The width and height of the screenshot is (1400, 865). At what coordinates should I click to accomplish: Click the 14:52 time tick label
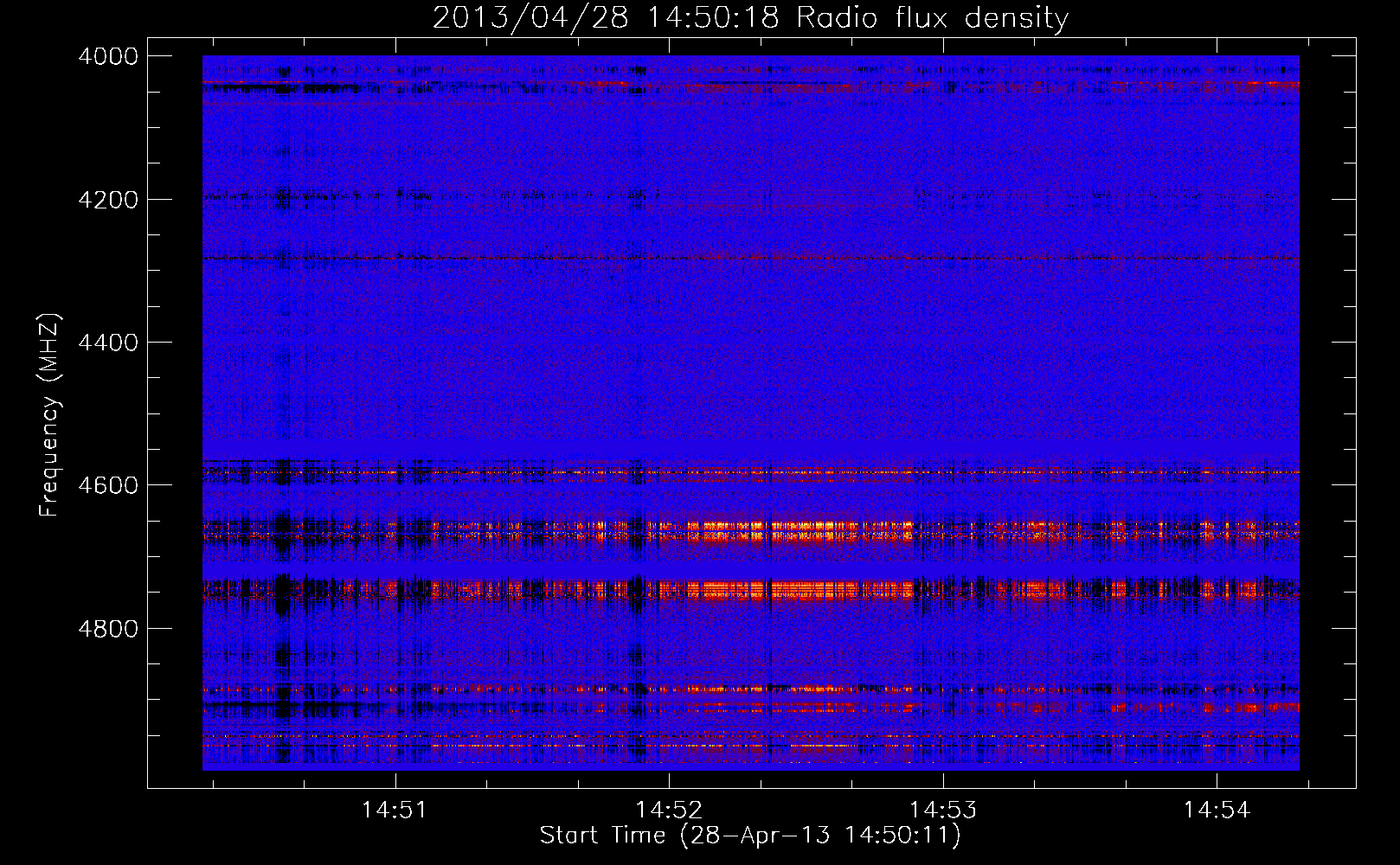click(669, 811)
